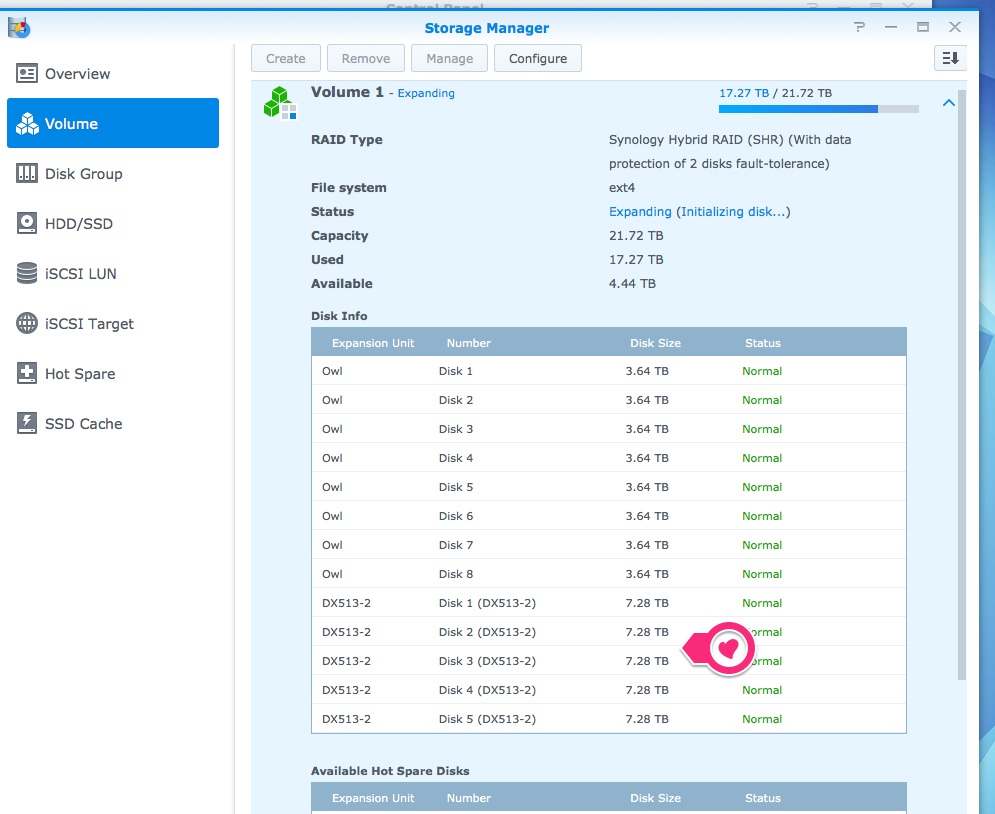Viewport: 995px width, 814px height.
Task: Select the Disk 2 (DX513-2) row
Action: [609, 632]
